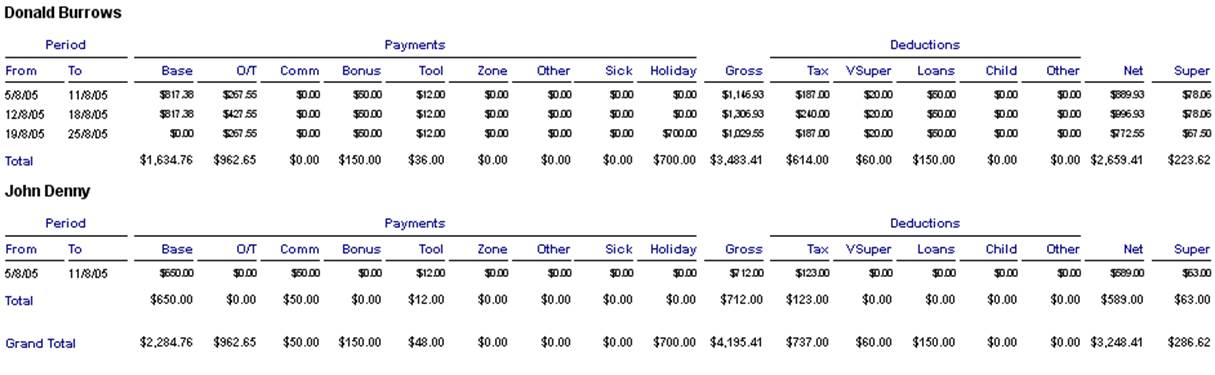Click the Period header under John Denny
This screenshot has width=1215, height=375.
tap(66, 223)
